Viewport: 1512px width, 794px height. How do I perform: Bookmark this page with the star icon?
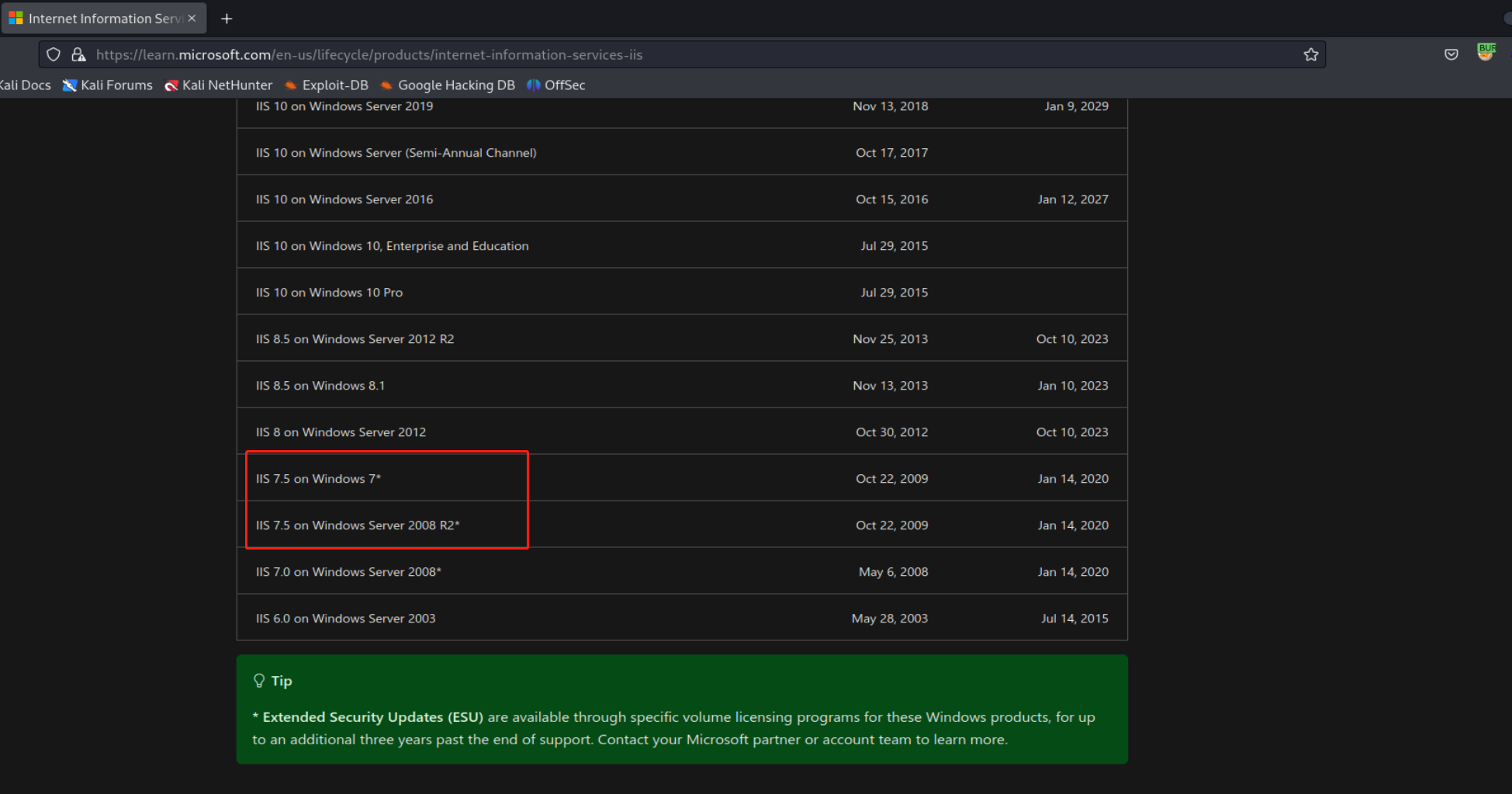1311,54
